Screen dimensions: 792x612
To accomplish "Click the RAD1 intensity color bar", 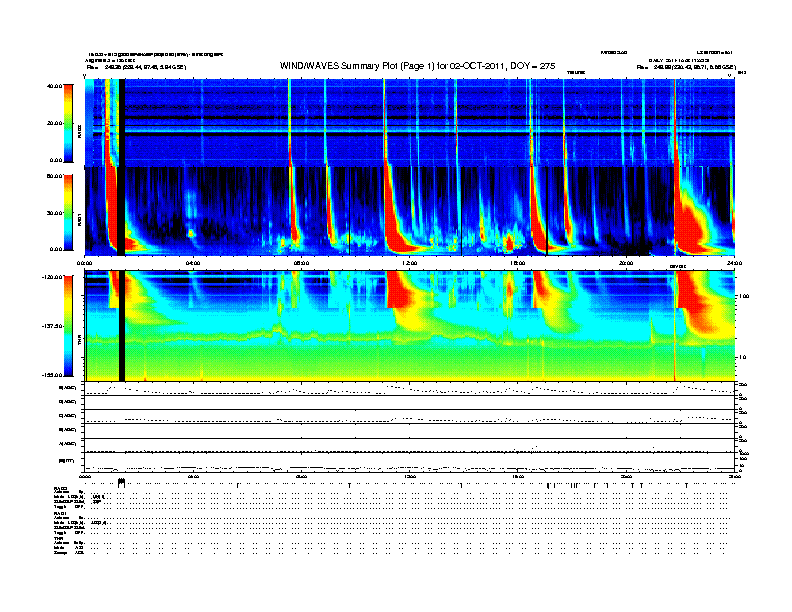I will [68, 213].
